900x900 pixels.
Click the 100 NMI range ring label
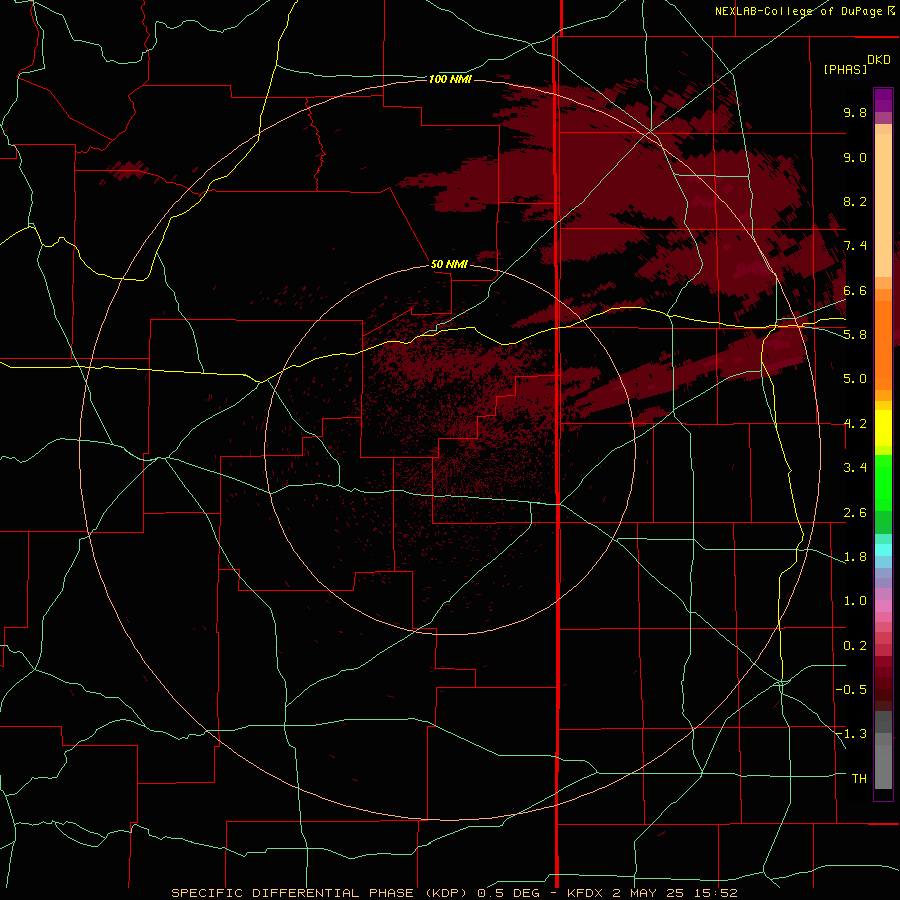pos(450,79)
